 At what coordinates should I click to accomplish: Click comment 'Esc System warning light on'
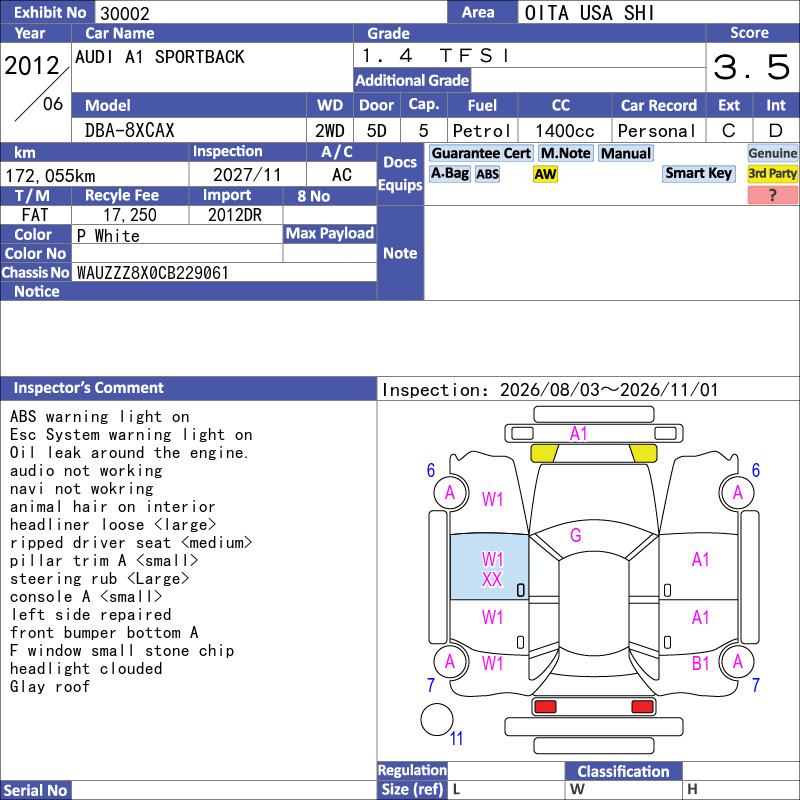(x=131, y=435)
